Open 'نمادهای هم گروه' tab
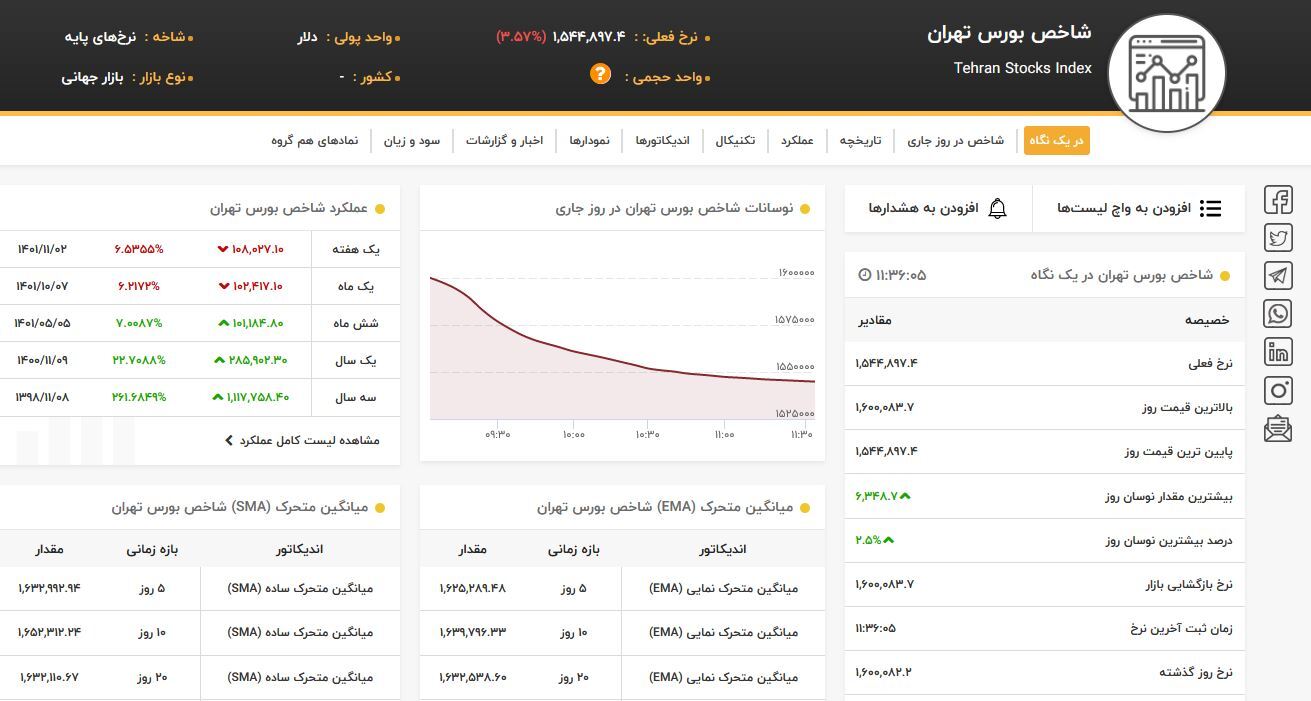 314,141
